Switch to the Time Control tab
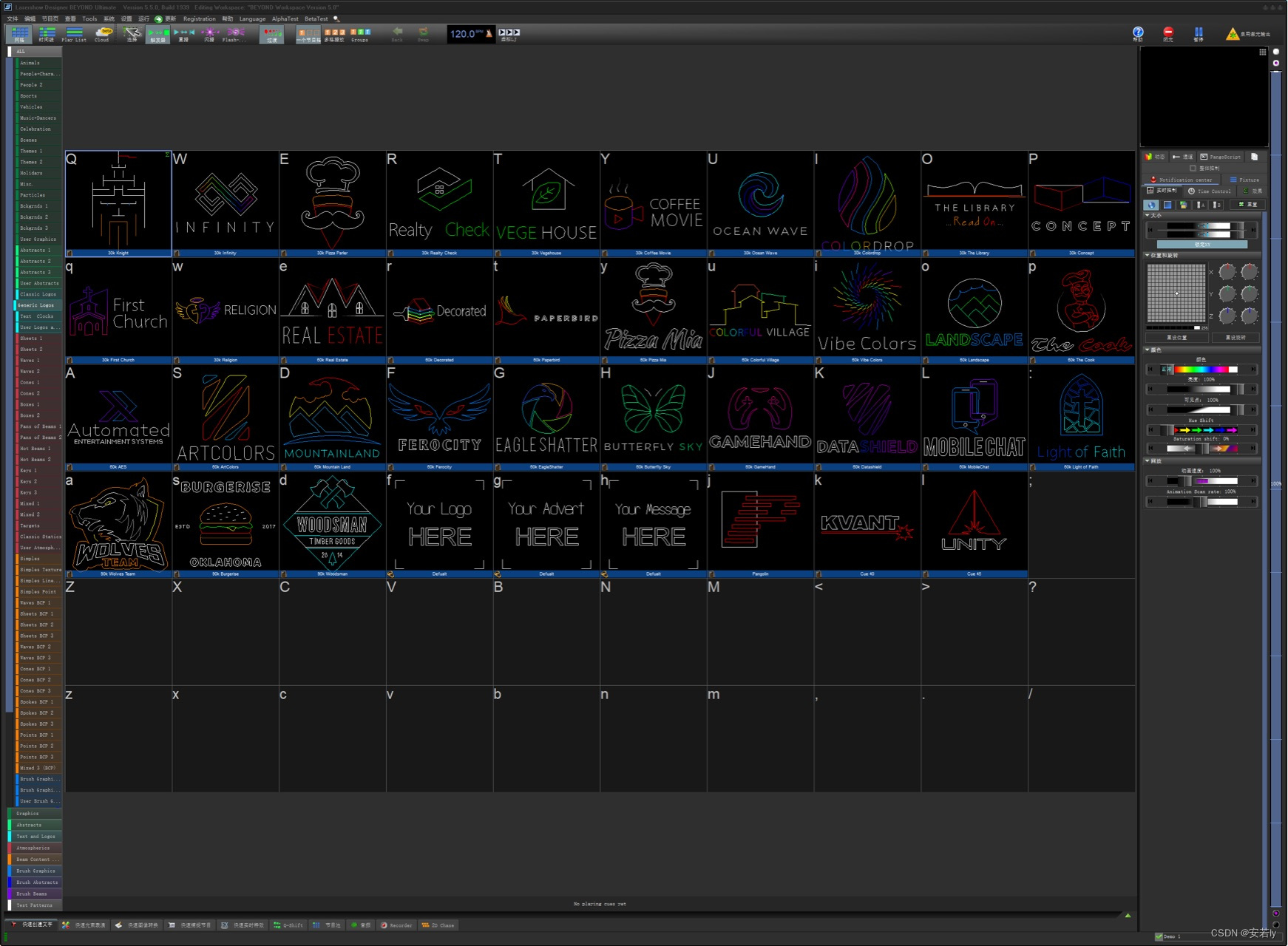Image resolution: width=1288 pixels, height=946 pixels. [1210, 191]
